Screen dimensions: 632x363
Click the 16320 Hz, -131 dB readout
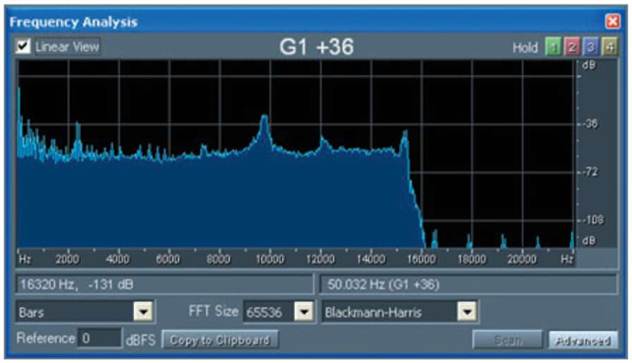click(x=164, y=284)
